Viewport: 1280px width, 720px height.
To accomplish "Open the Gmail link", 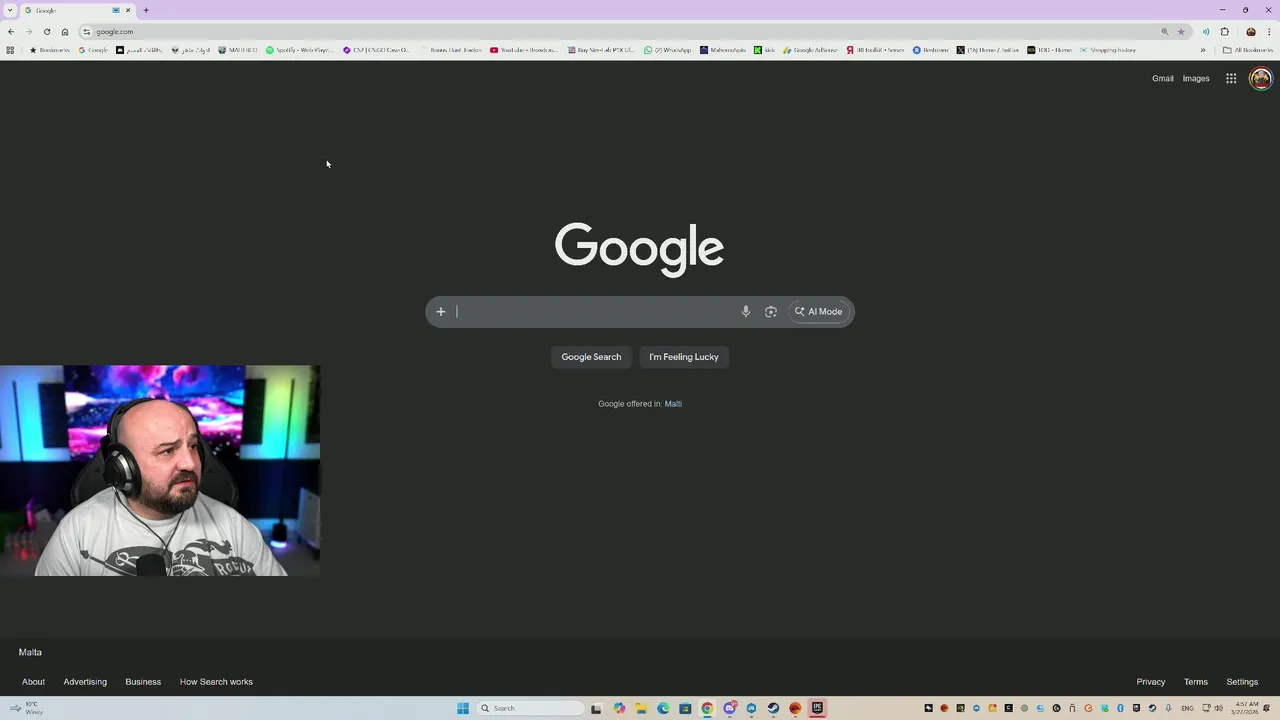I will click(x=1162, y=78).
